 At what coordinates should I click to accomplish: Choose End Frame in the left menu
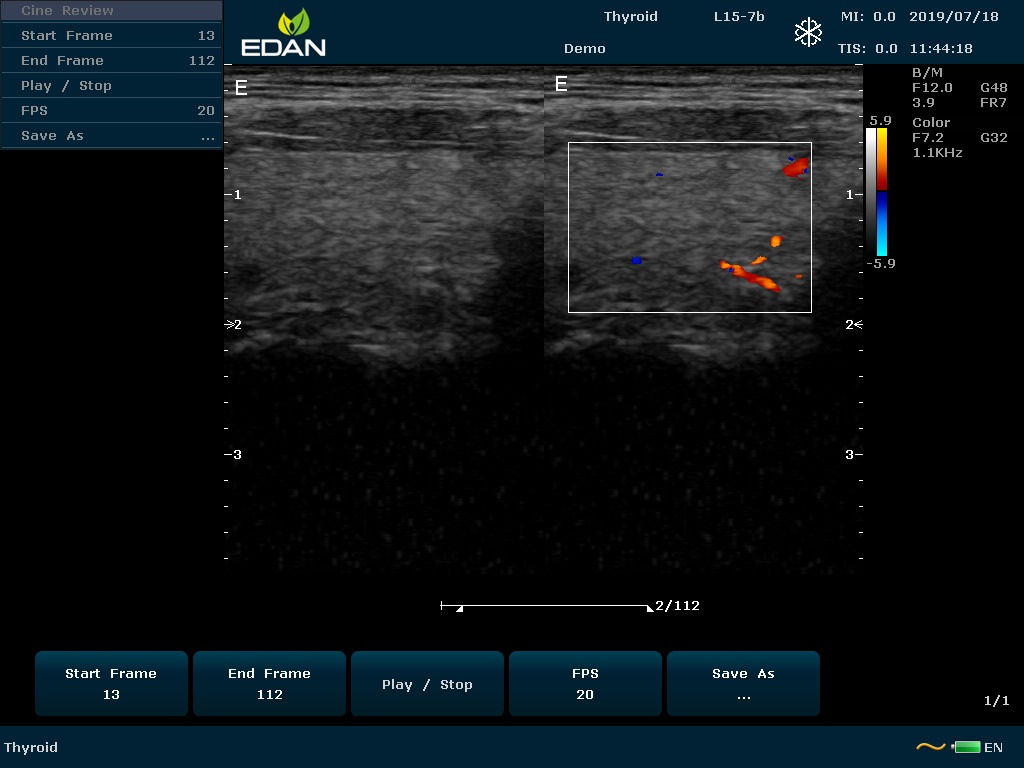[x=111, y=60]
